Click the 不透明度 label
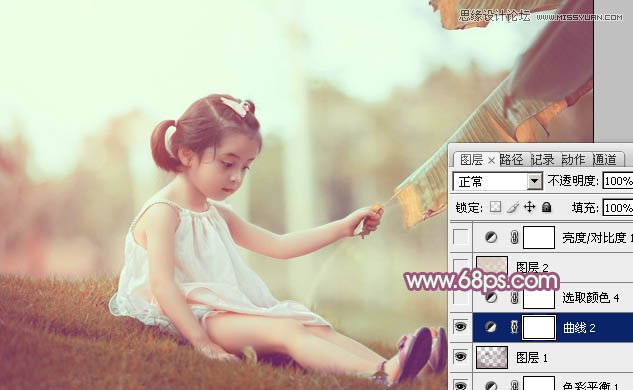This screenshot has height=390, width=633. [573, 181]
